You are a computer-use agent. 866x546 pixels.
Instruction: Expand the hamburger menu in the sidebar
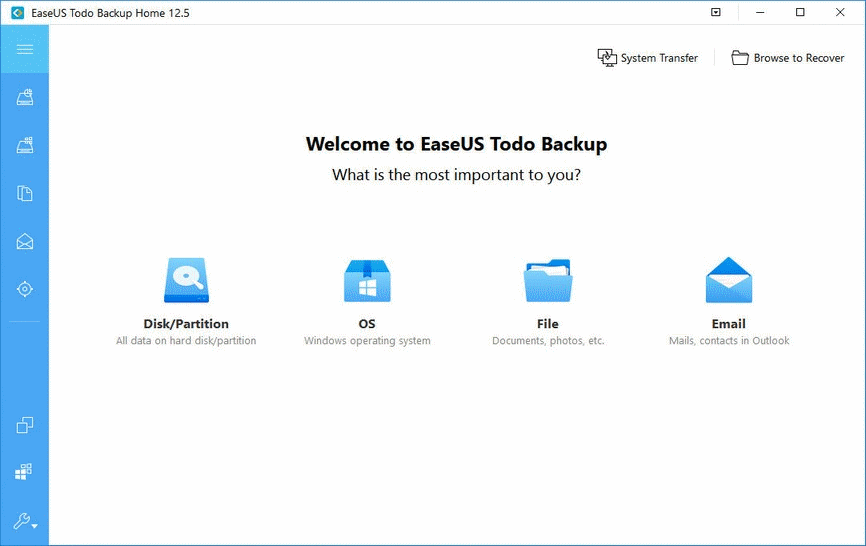24,49
